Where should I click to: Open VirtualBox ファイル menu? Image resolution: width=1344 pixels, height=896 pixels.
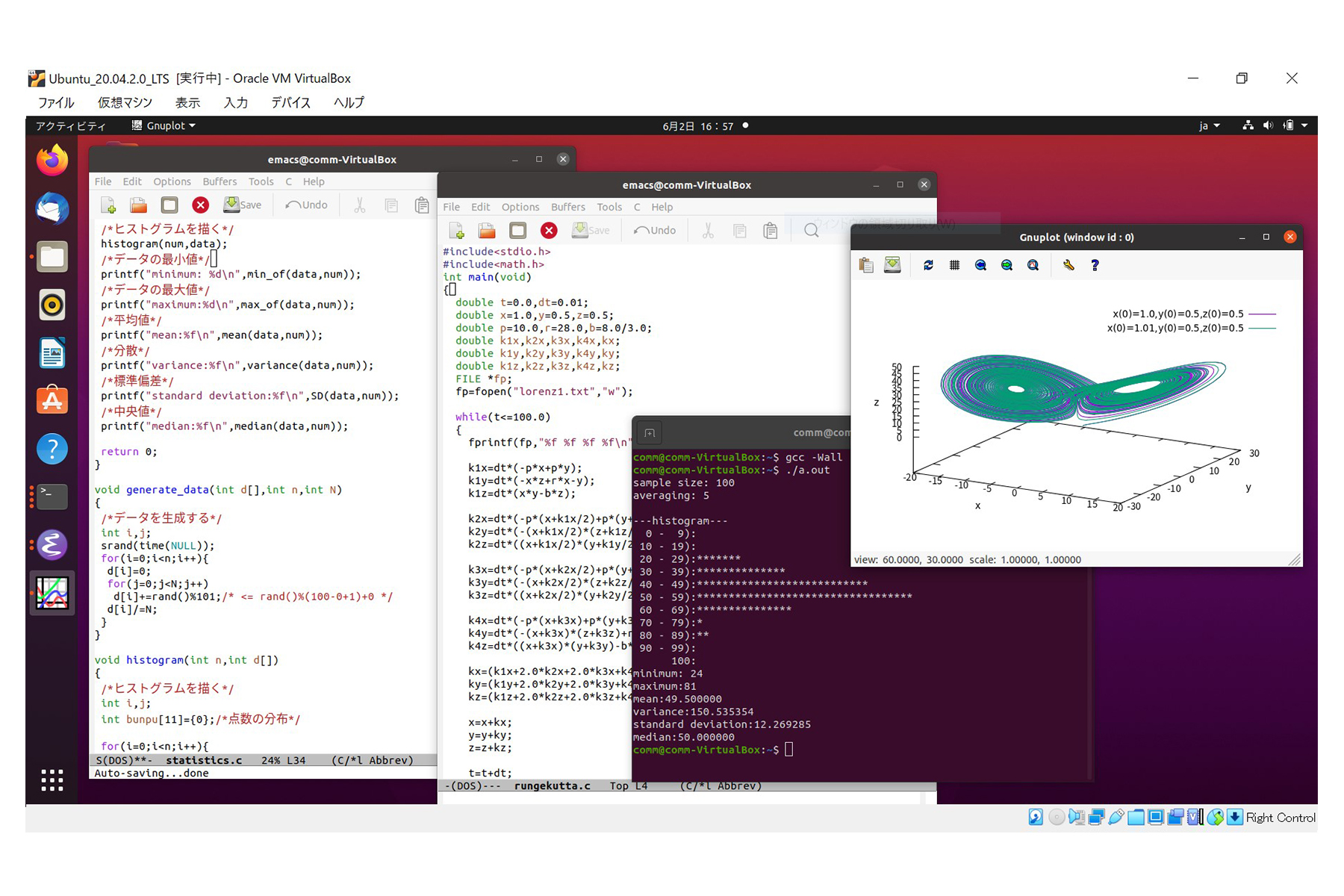pos(56,102)
